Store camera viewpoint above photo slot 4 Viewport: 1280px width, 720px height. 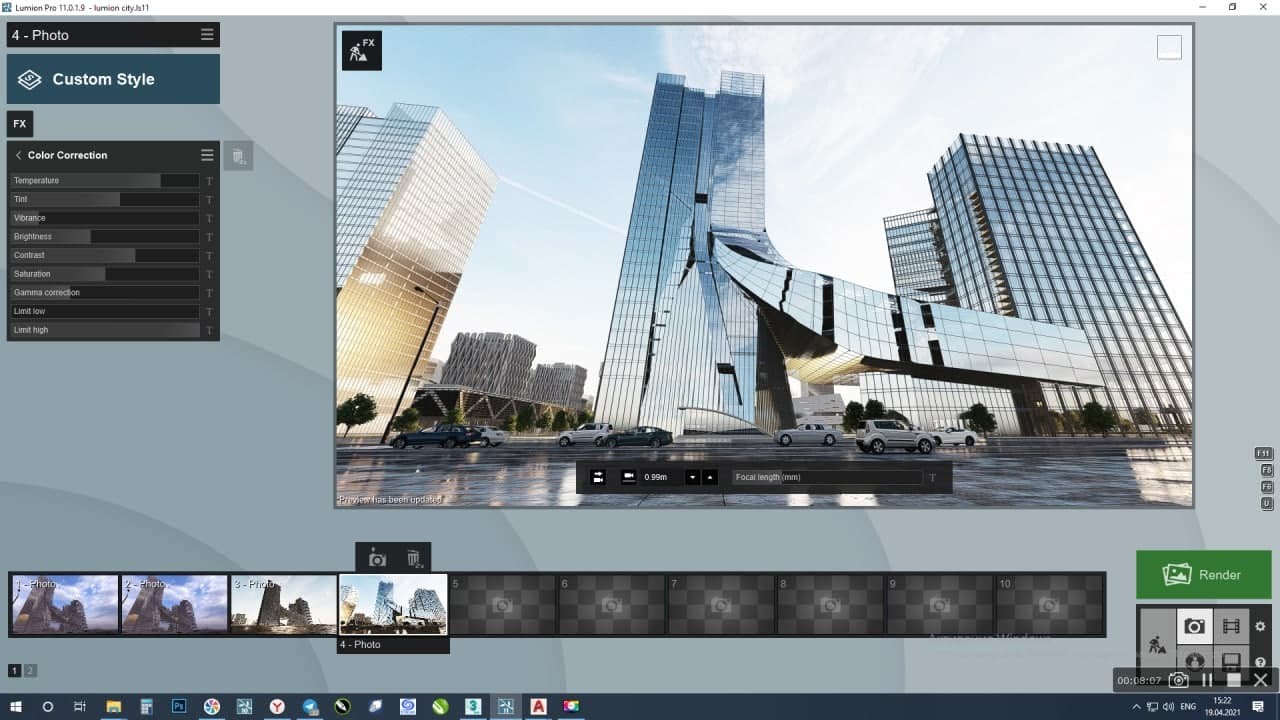(x=377, y=559)
